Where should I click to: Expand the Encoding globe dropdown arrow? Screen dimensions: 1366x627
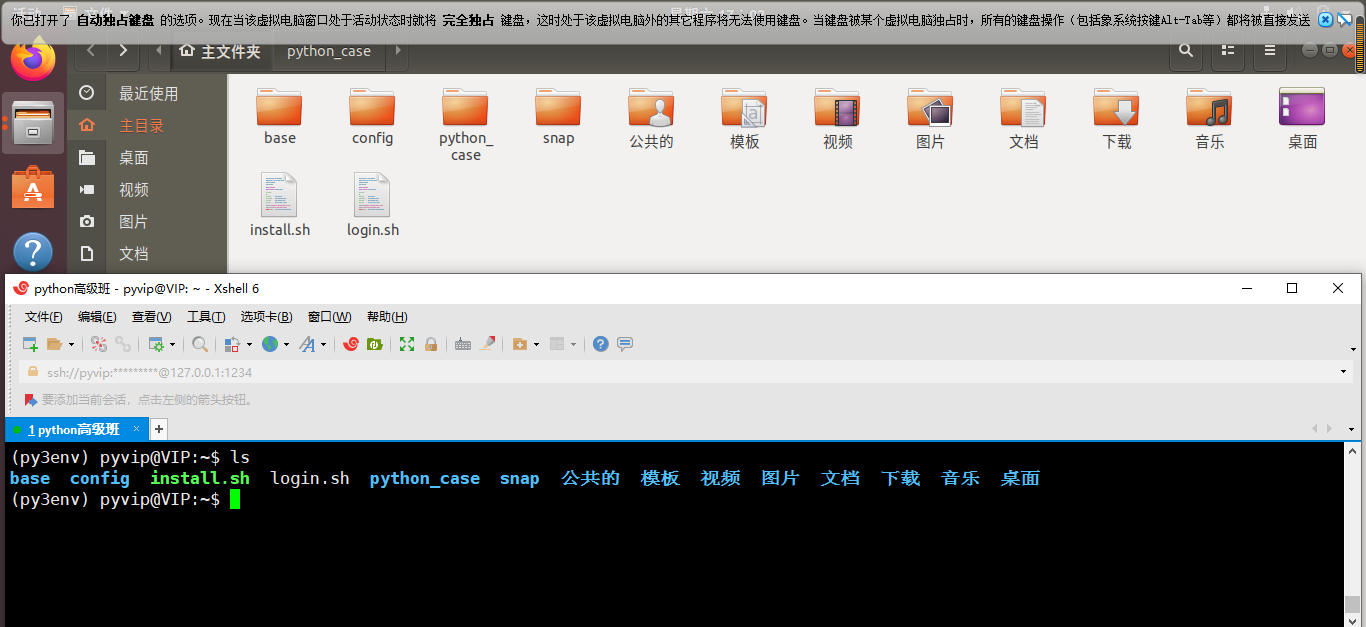tap(286, 345)
